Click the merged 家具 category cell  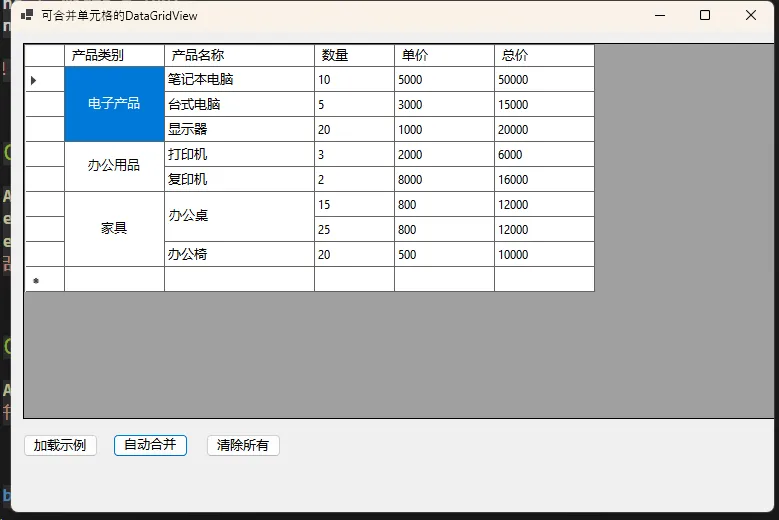tap(114, 229)
